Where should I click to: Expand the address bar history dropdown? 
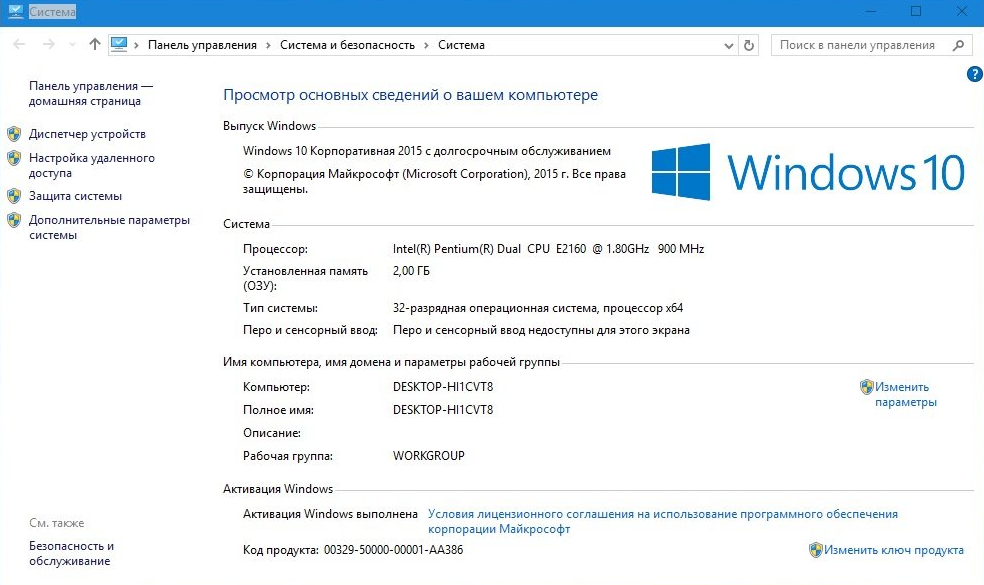pos(728,45)
